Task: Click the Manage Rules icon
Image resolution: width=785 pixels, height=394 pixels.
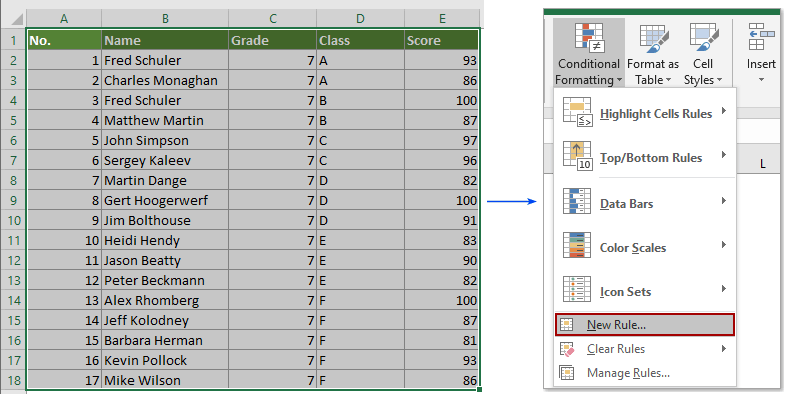Action: [567, 373]
